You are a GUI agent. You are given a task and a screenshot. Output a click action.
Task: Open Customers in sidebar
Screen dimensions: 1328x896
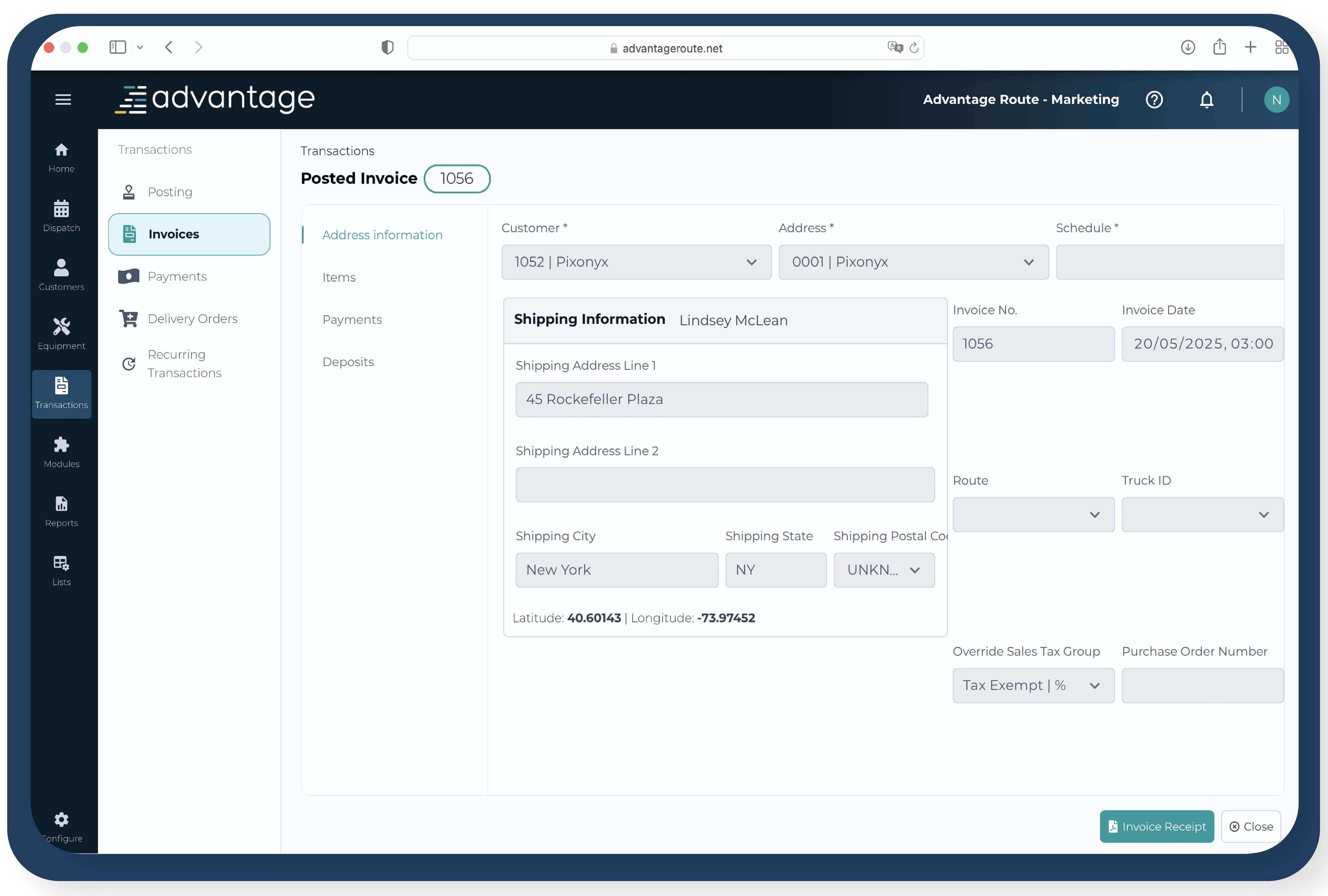click(61, 275)
